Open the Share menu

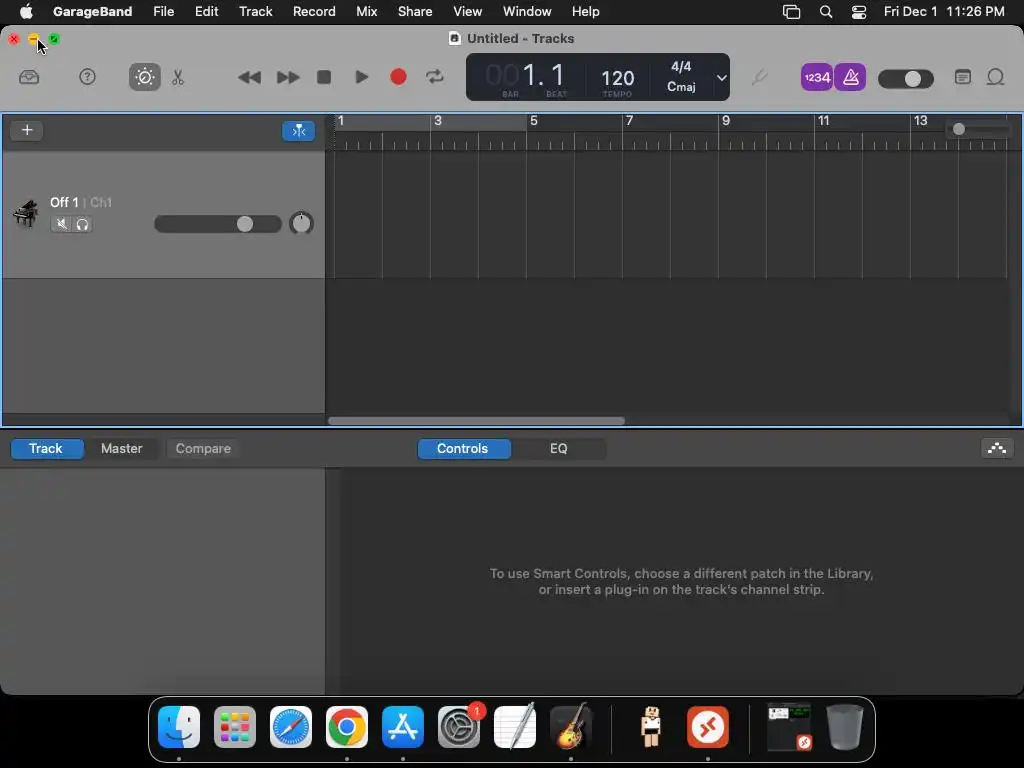point(415,11)
